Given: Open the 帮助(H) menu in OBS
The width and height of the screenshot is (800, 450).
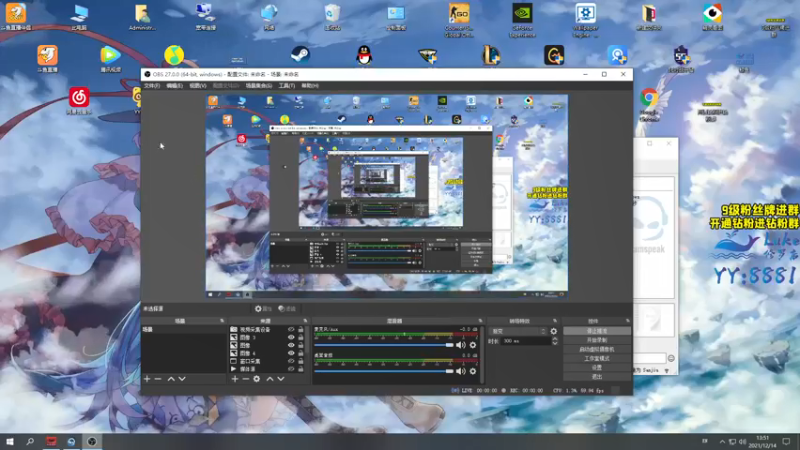Looking at the screenshot, I should click(x=310, y=86).
